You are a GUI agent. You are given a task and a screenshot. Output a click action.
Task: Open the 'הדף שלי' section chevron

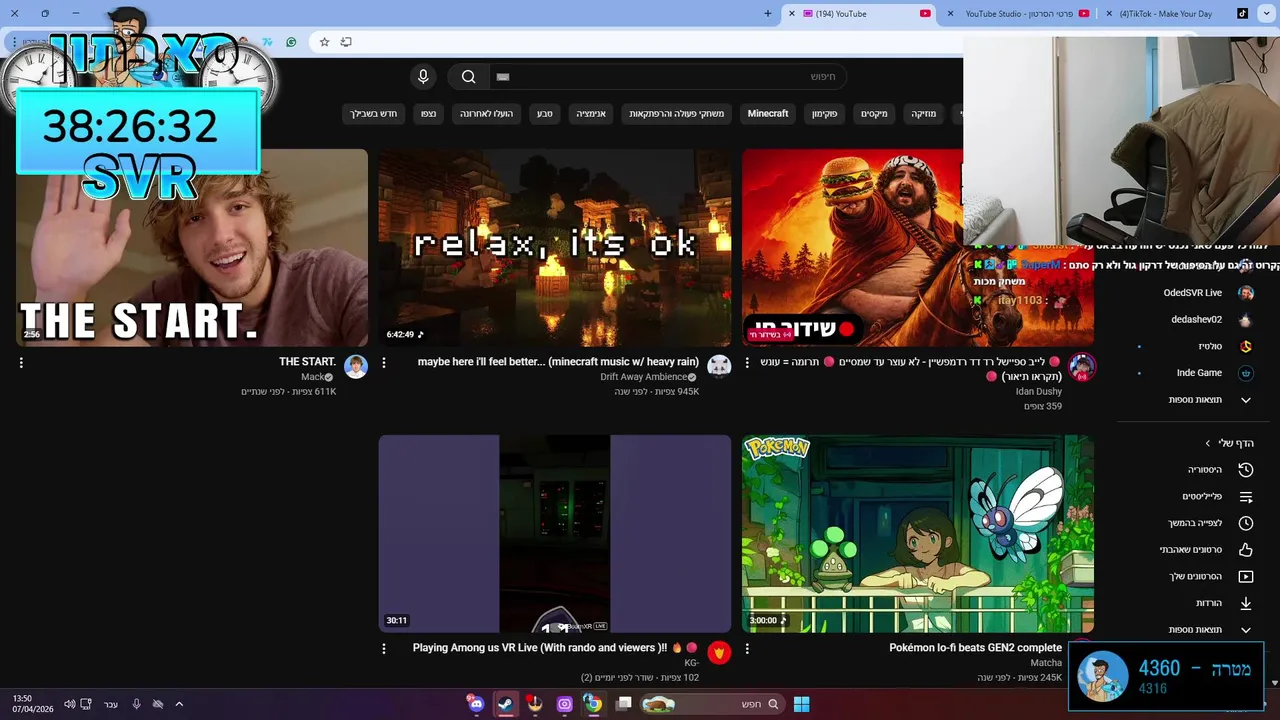[x=1208, y=443]
